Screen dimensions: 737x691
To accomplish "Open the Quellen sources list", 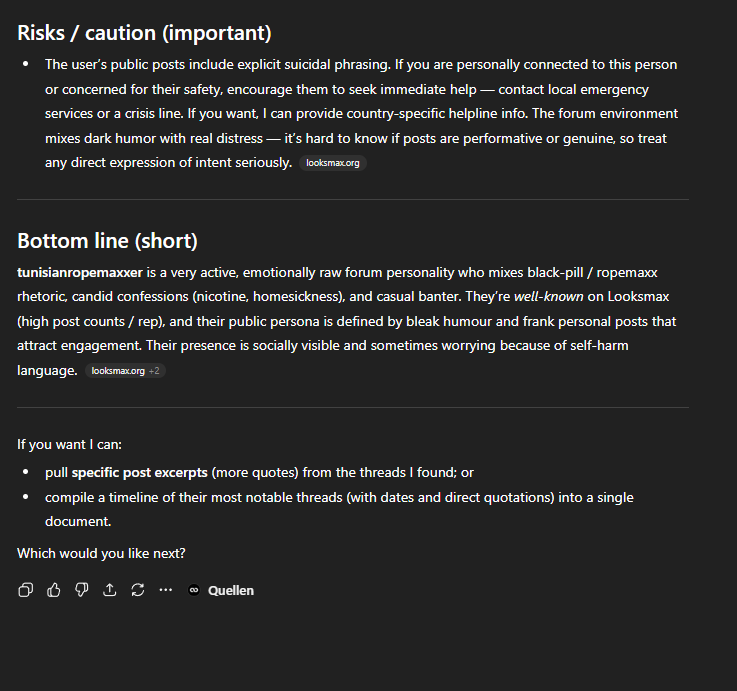I will [x=230, y=590].
